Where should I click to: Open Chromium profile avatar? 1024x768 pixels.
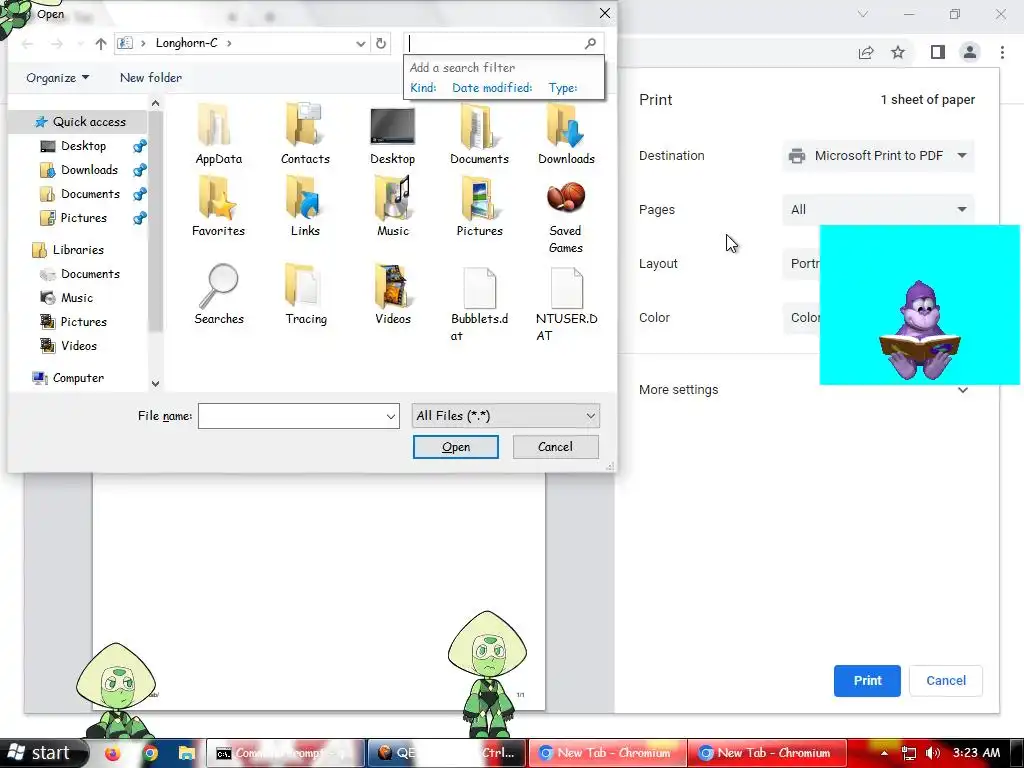point(970,52)
